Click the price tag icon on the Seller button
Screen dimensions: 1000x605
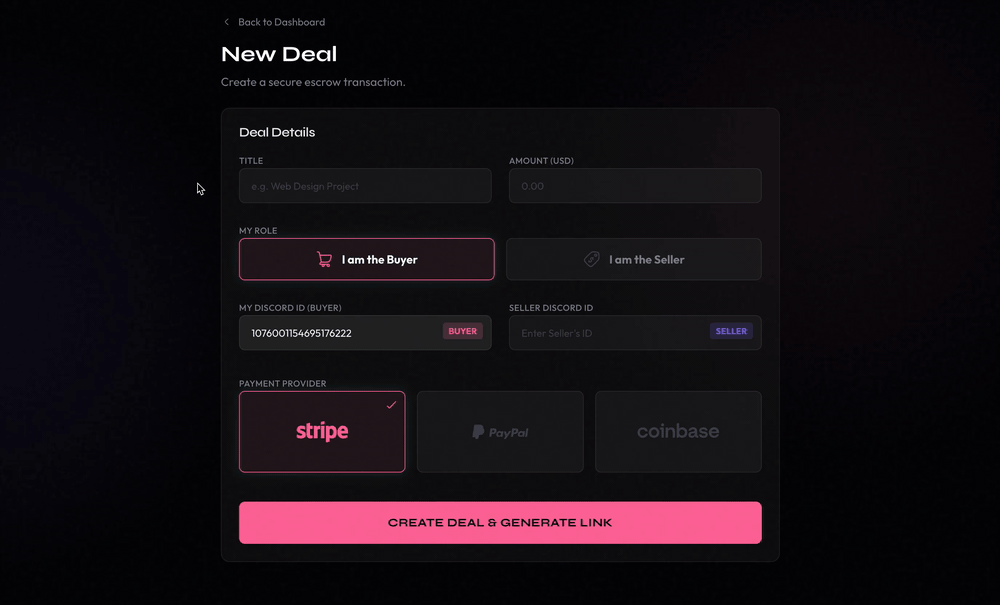(x=589, y=259)
